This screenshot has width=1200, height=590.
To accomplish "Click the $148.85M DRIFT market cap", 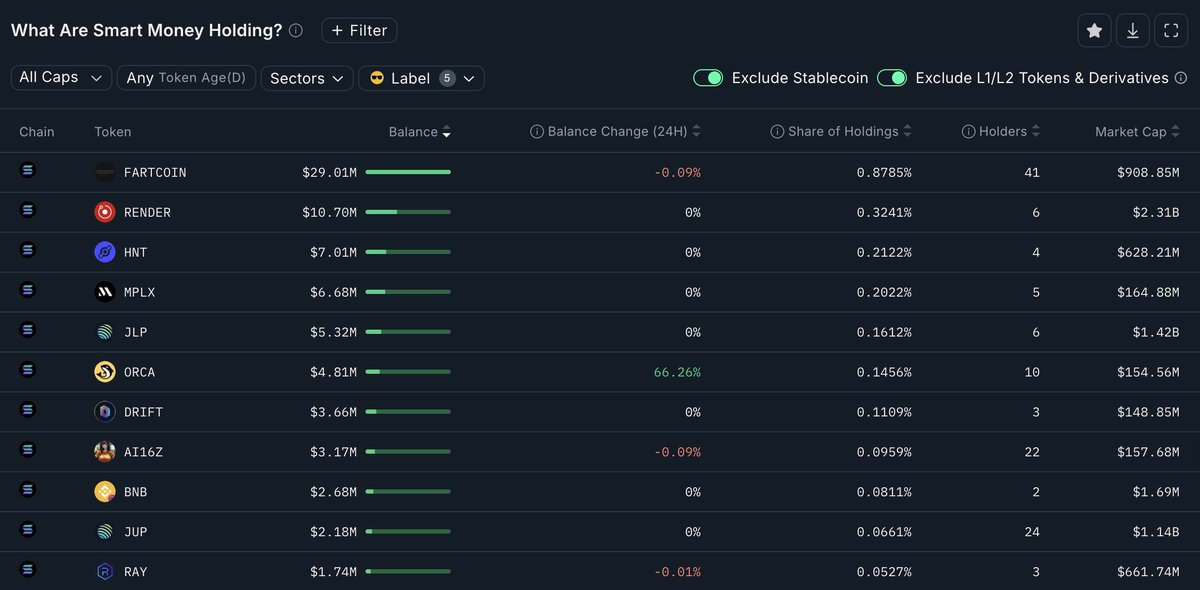I will point(1148,412).
